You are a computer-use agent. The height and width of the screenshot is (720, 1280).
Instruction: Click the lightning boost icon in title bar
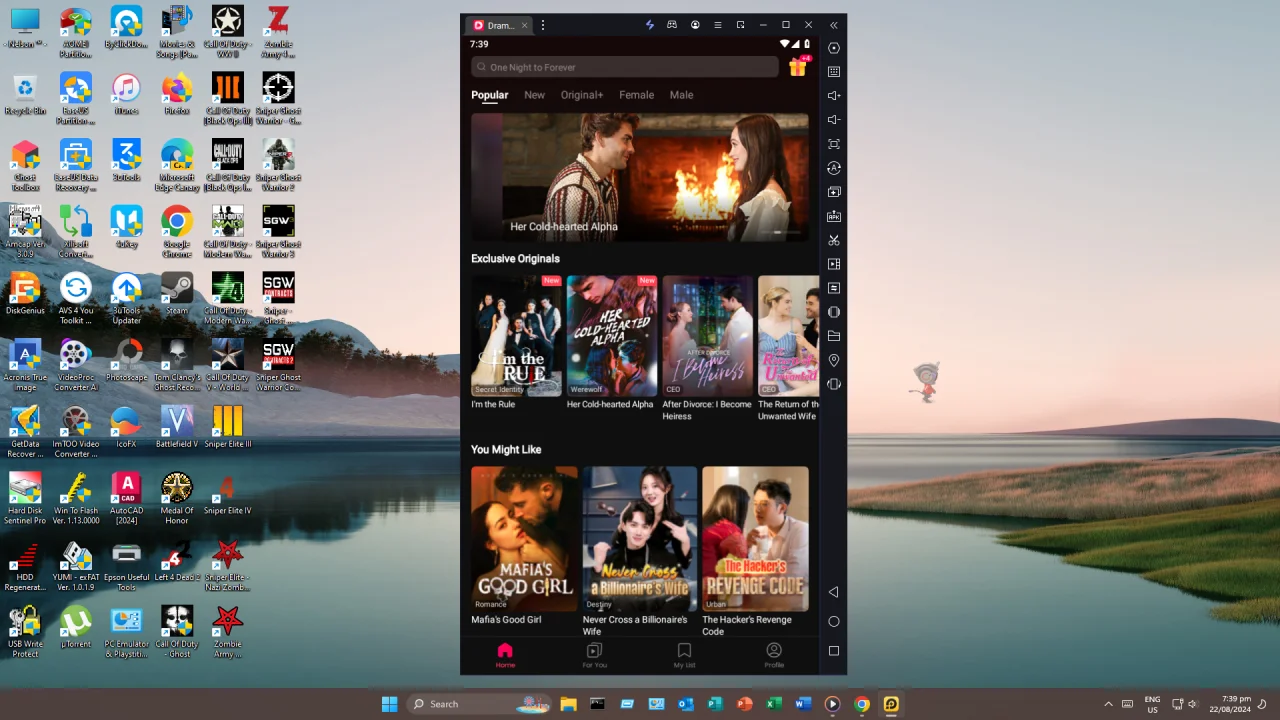(x=649, y=25)
